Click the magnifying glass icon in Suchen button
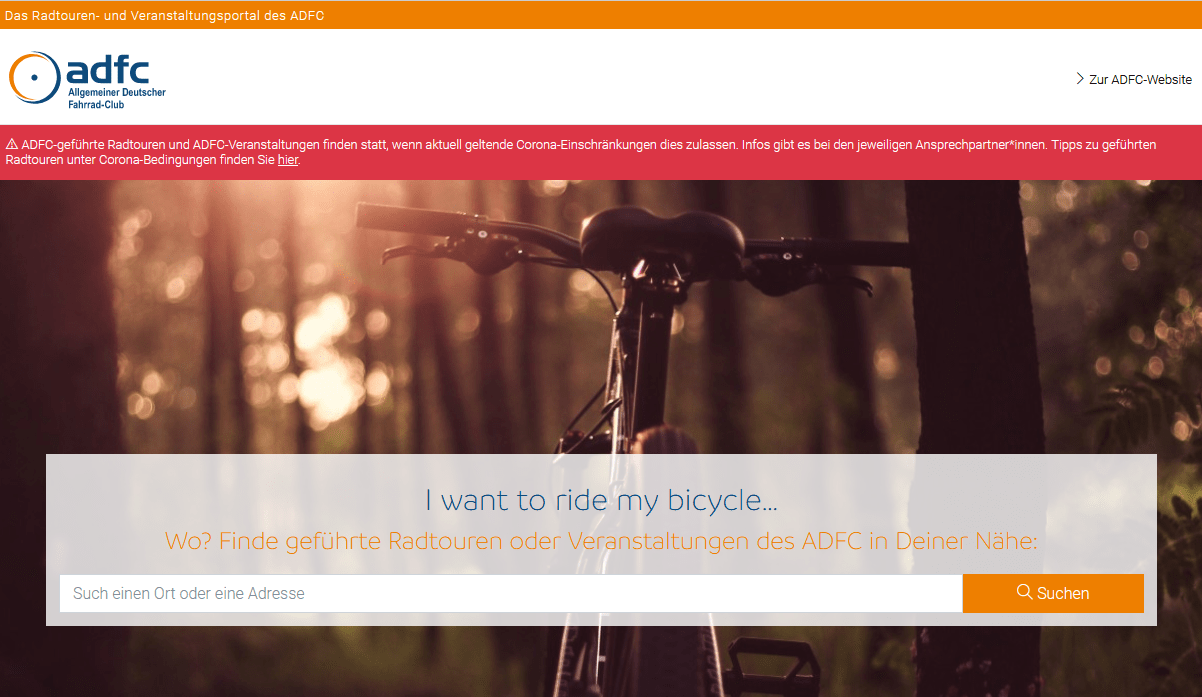 (x=1024, y=592)
